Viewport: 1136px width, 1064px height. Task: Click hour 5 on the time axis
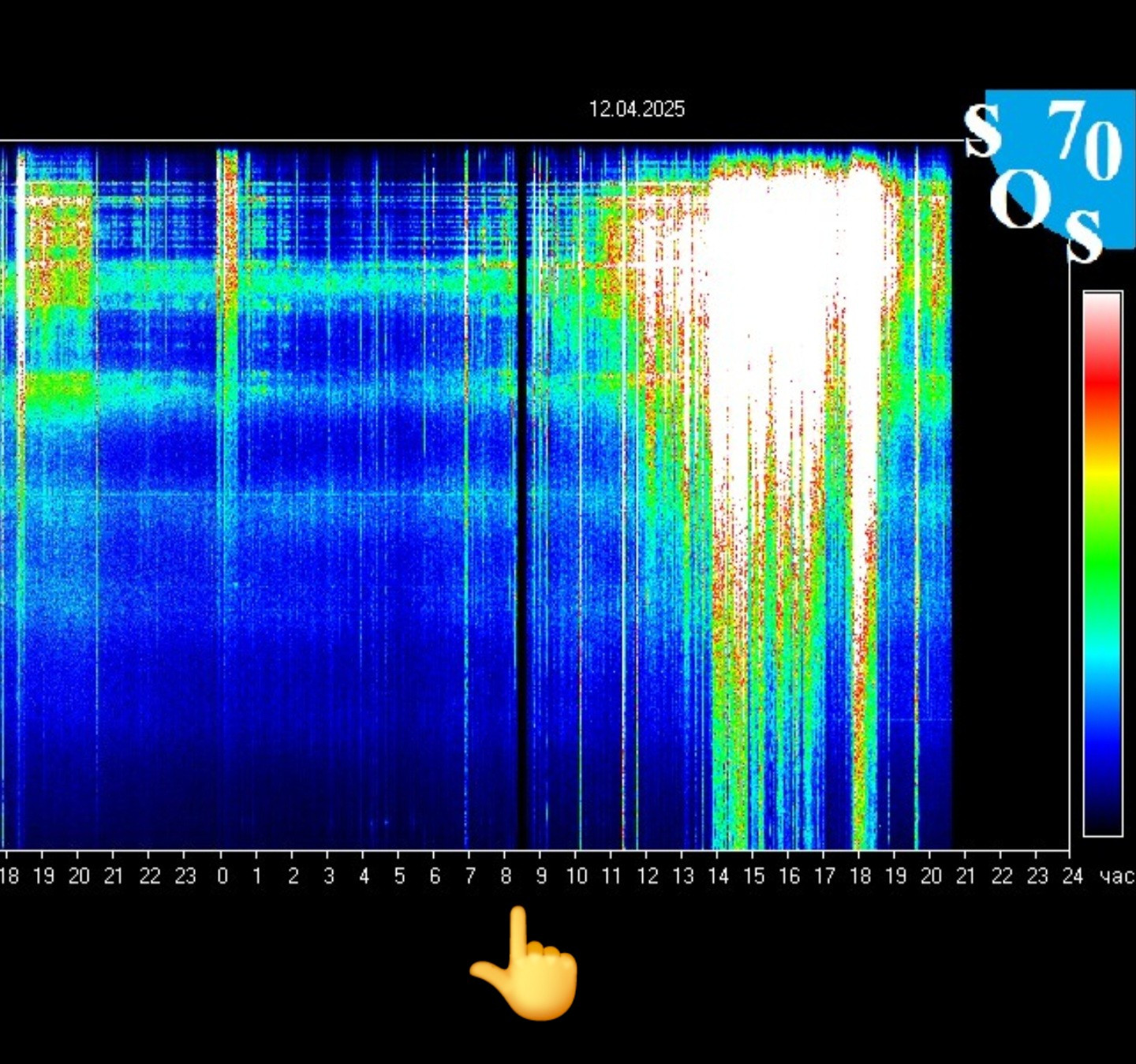click(399, 876)
